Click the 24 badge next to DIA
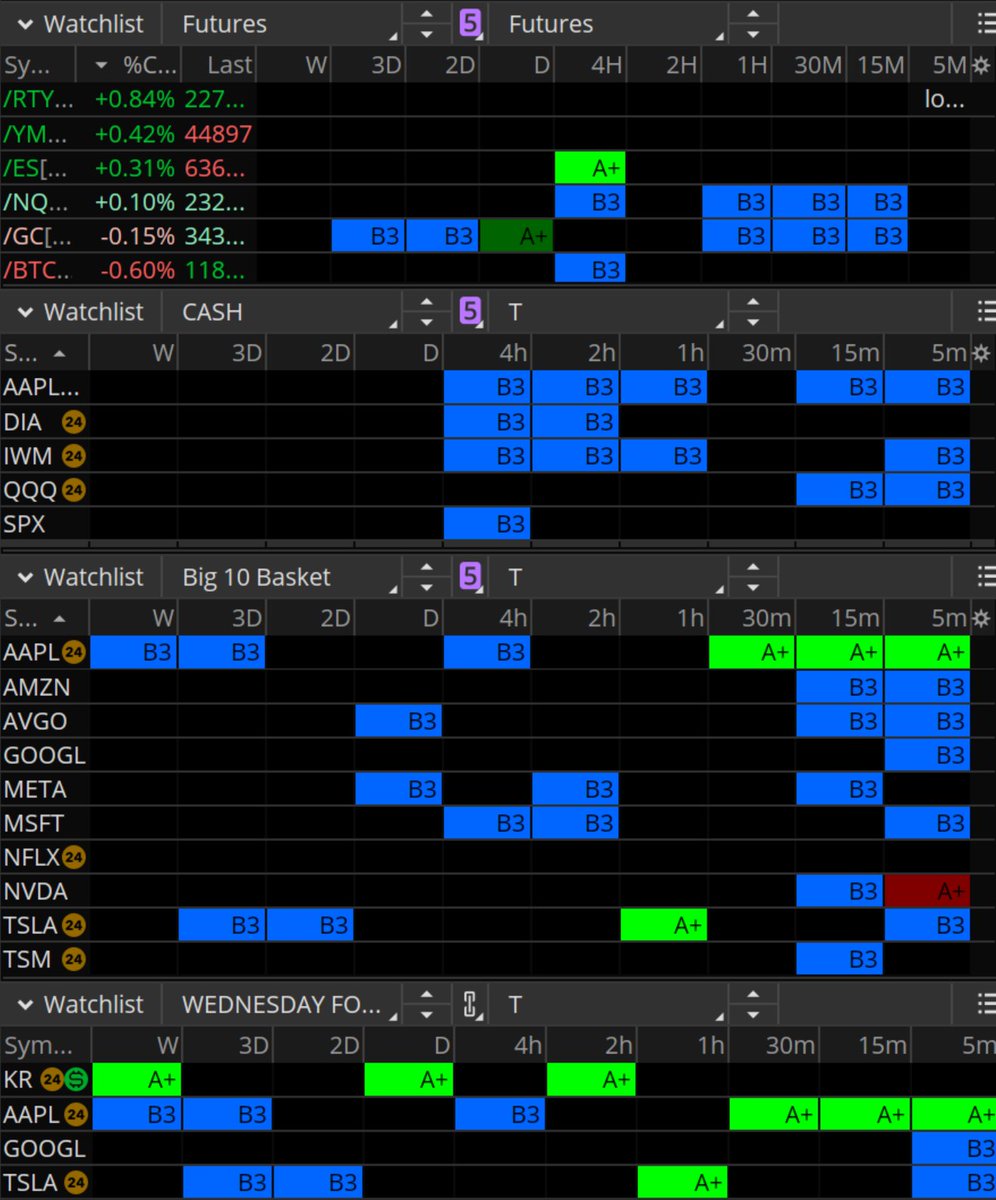The image size is (996, 1200). pyautogui.click(x=73, y=422)
